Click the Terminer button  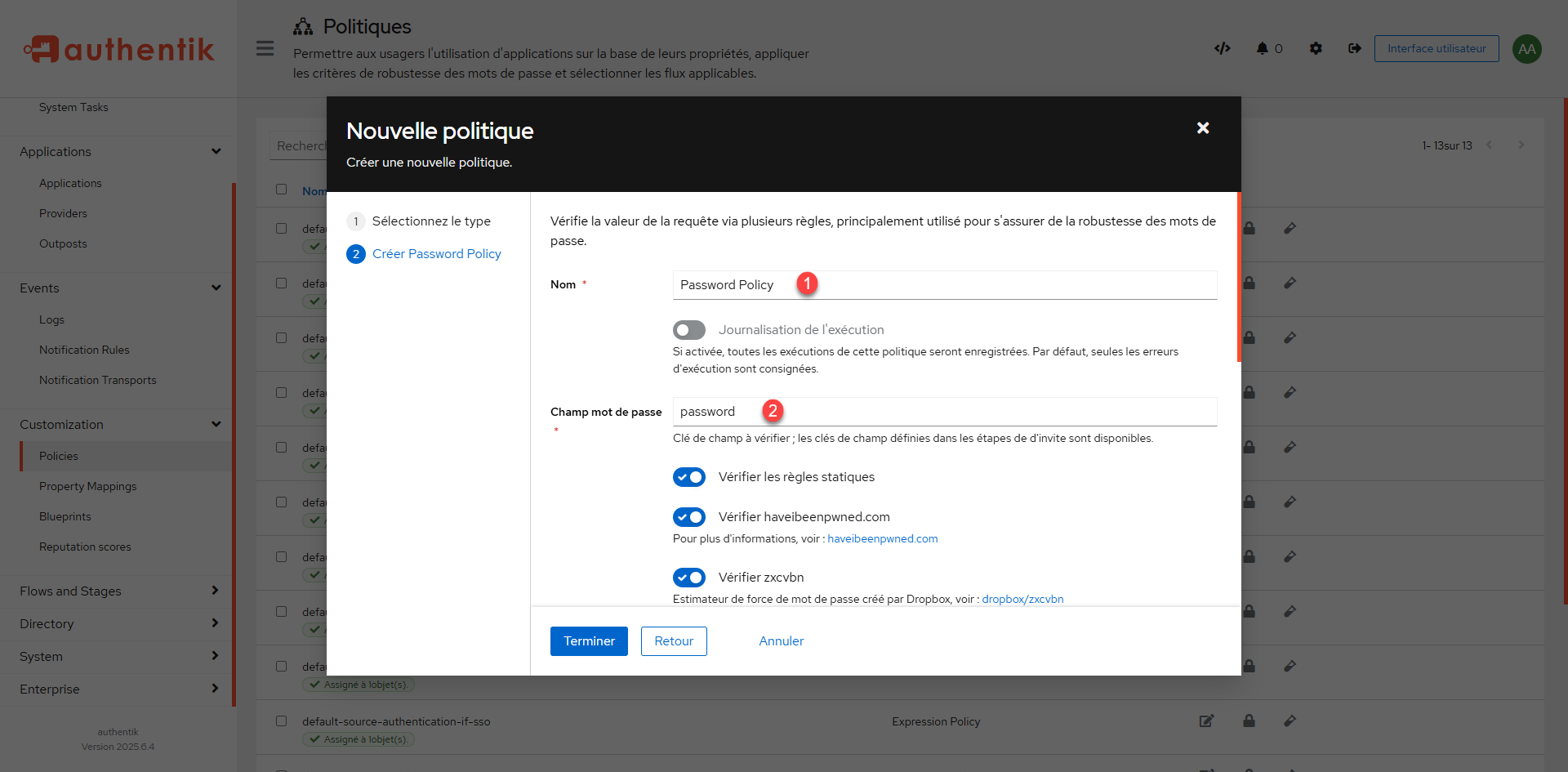click(589, 641)
